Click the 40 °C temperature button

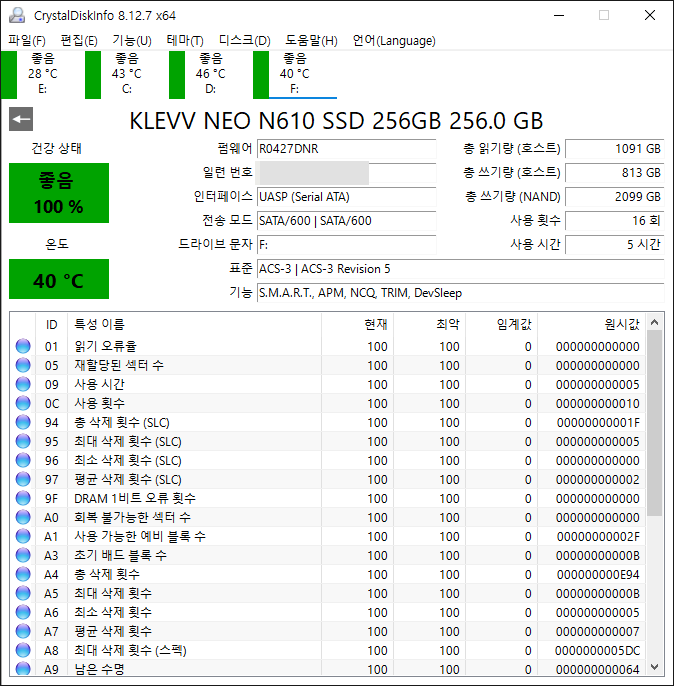(59, 279)
